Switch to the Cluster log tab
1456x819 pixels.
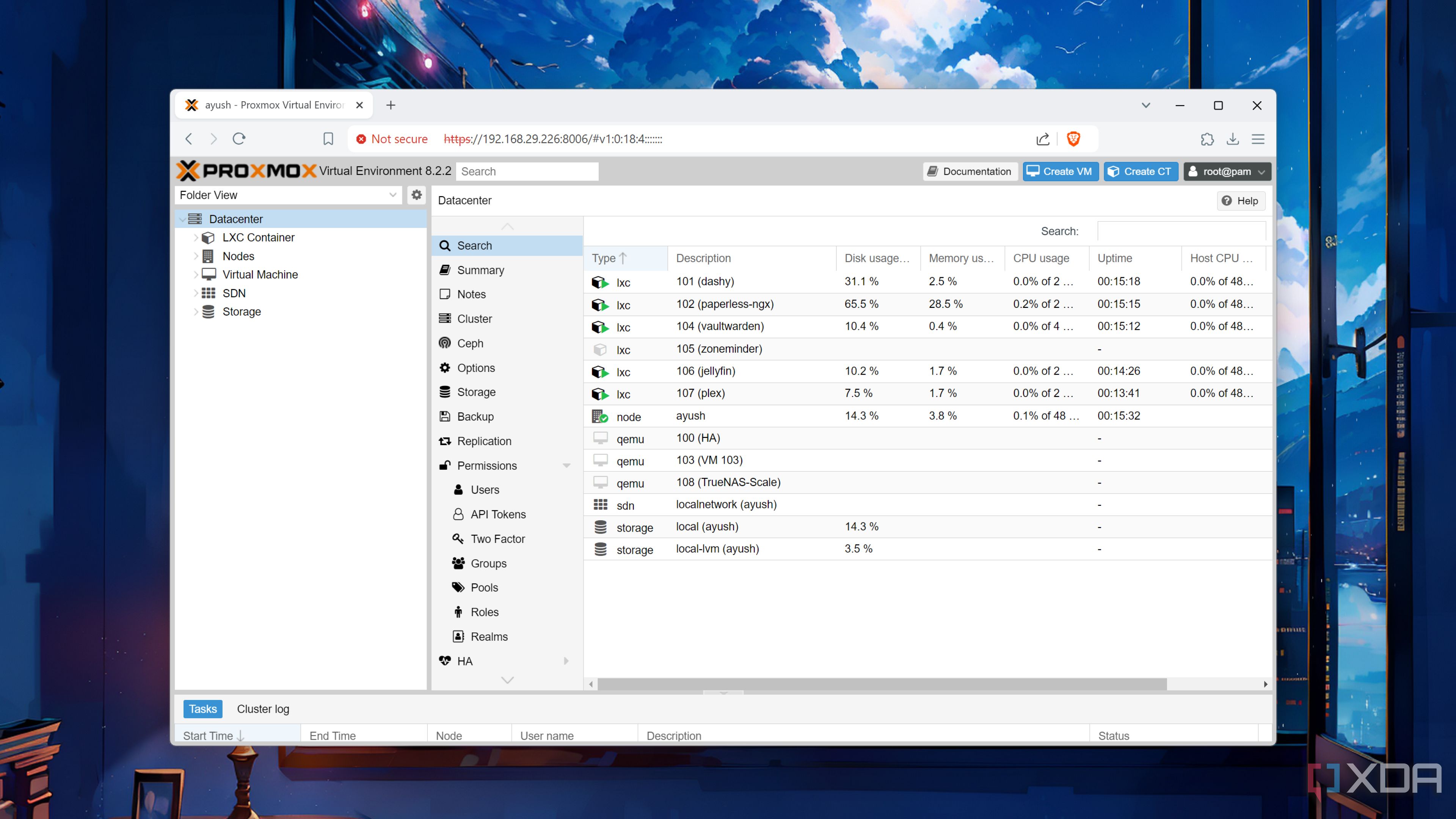[x=263, y=709]
